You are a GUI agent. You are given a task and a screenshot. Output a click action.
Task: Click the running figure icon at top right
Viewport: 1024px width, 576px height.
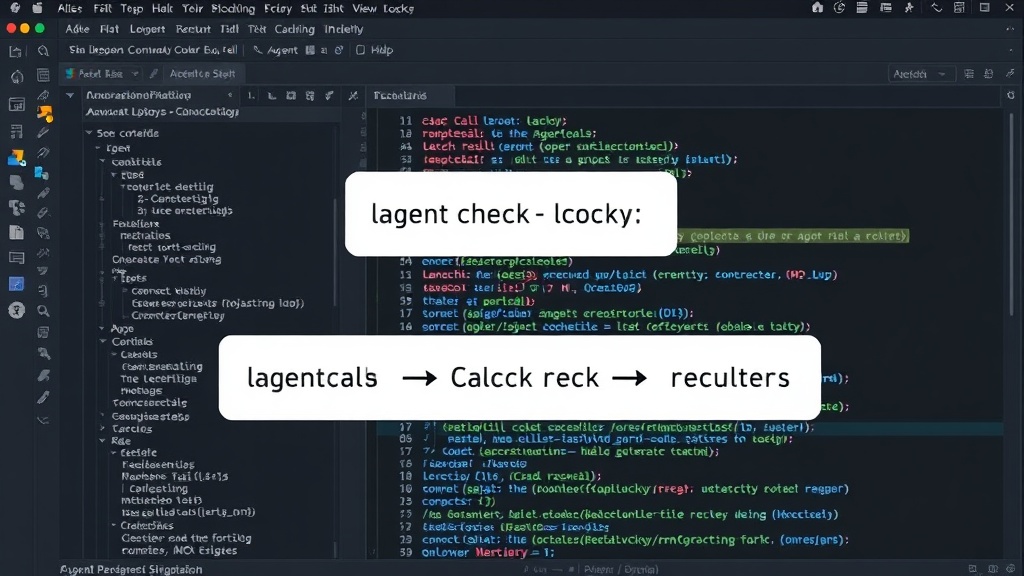908,8
